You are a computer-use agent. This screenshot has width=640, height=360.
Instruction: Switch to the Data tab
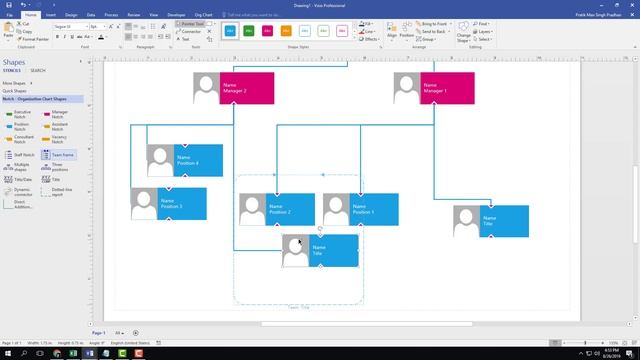(x=91, y=15)
